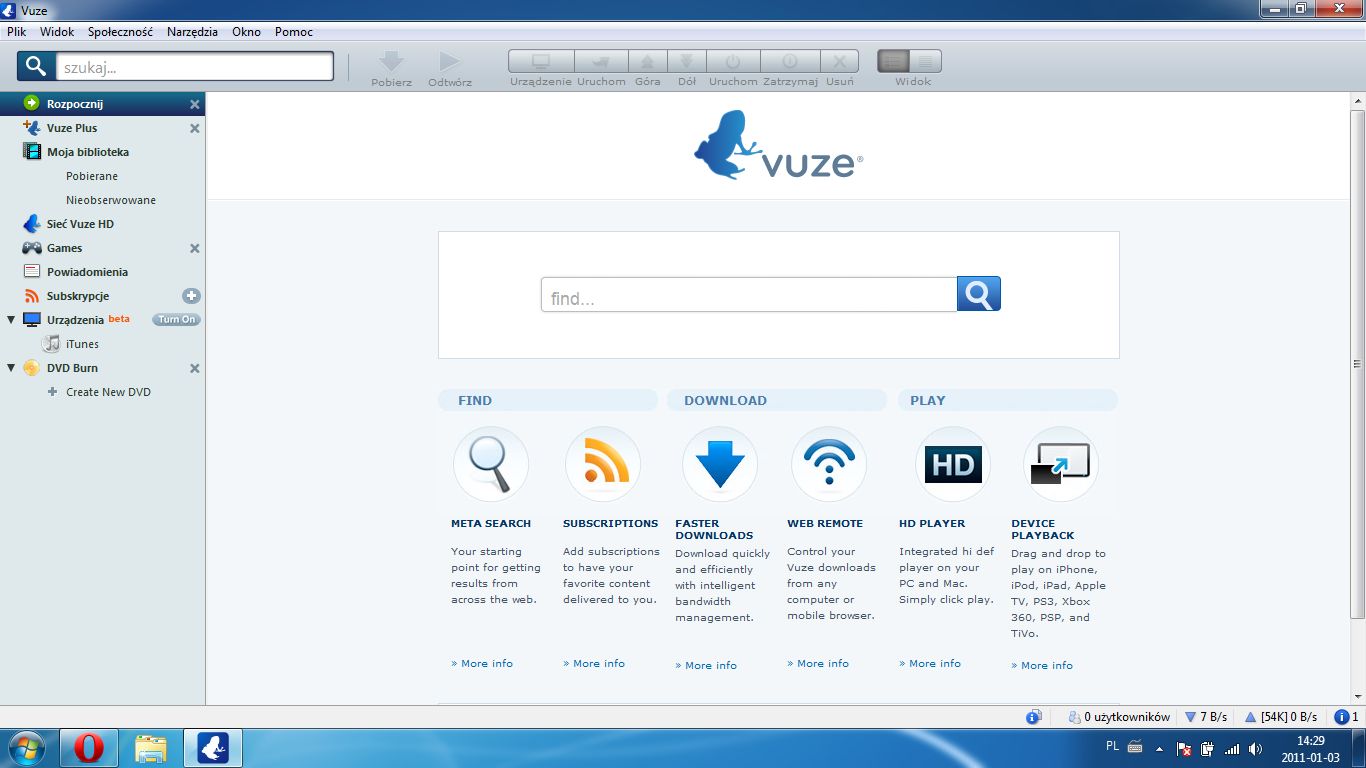The height and width of the screenshot is (768, 1366).
Task: Click the HD Player icon
Action: [953, 464]
